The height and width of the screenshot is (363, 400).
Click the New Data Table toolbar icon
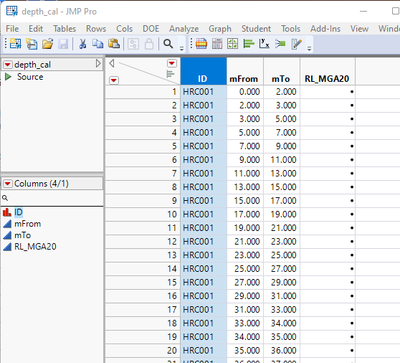(x=15, y=44)
